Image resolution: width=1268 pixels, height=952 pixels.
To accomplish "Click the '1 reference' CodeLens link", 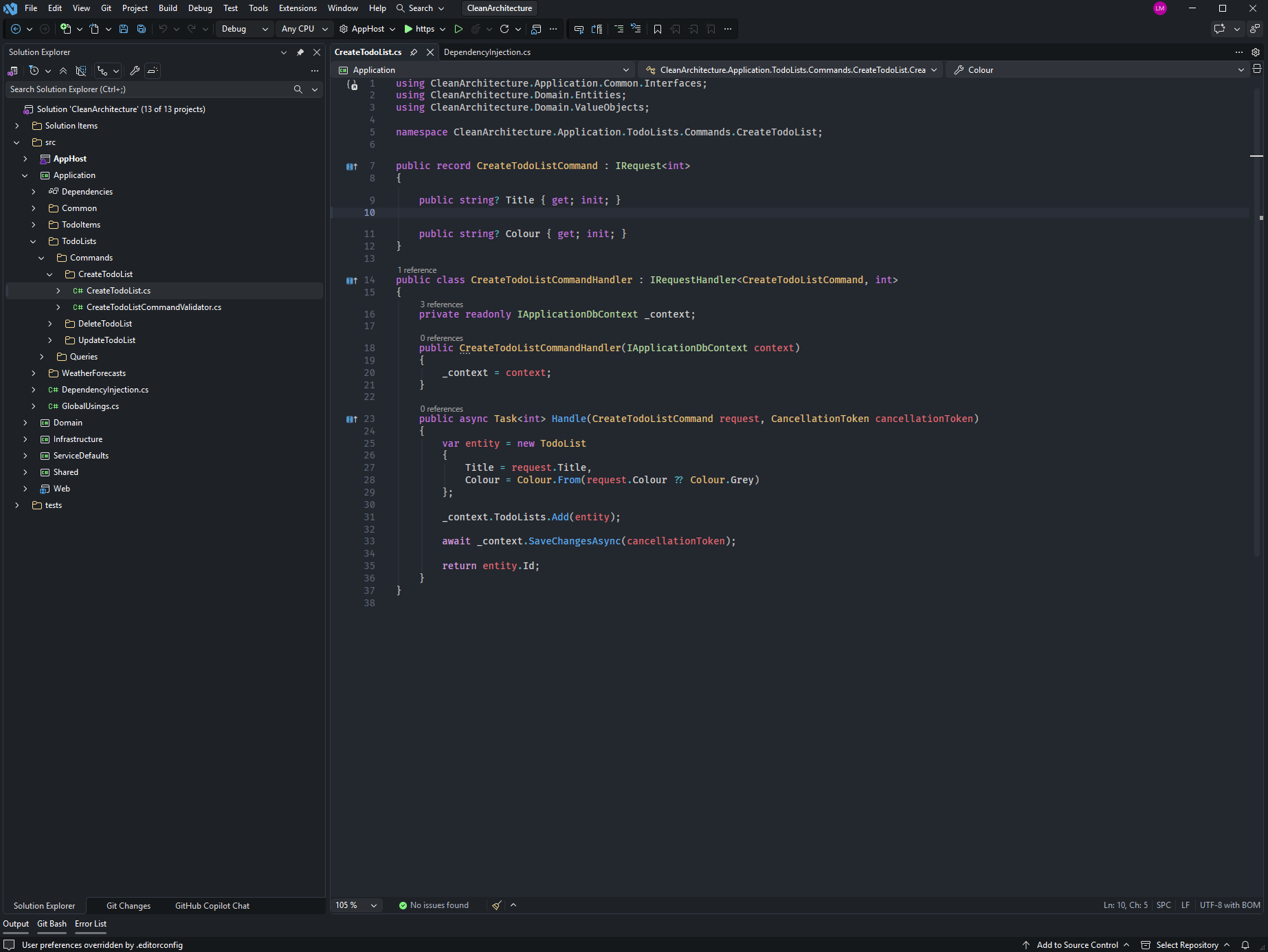I will 416,270.
